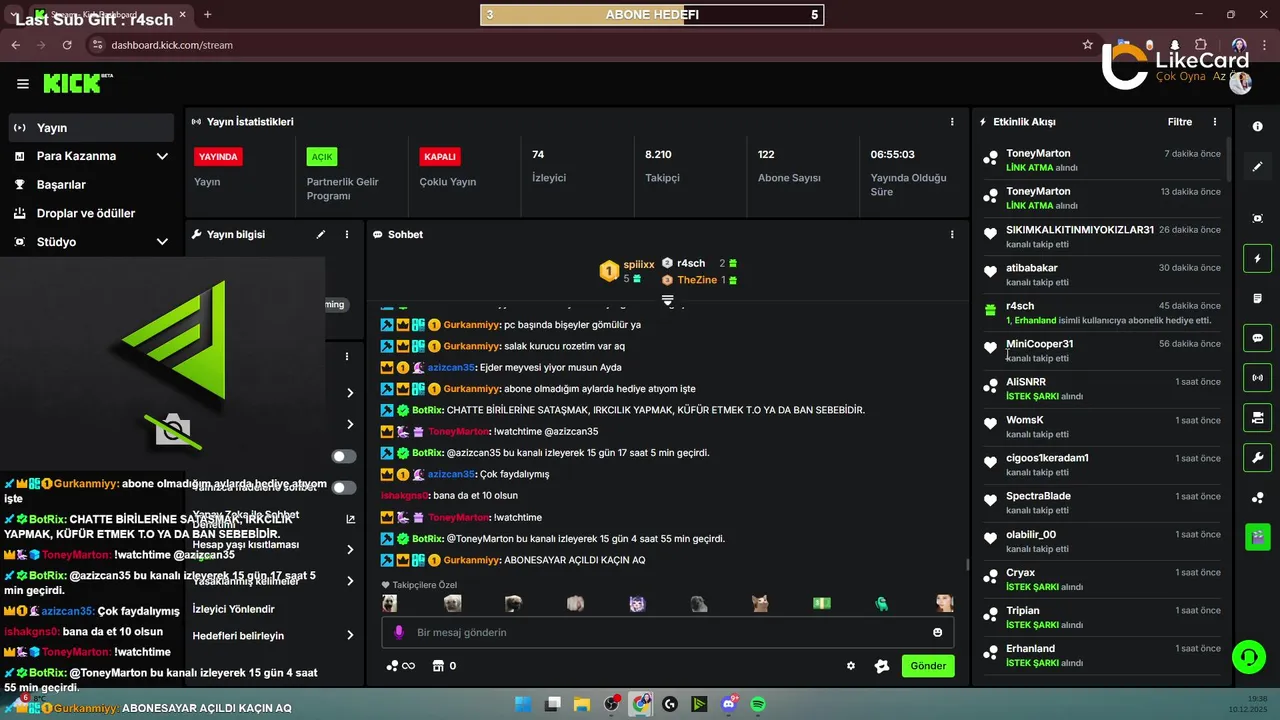The height and width of the screenshot is (720, 1280).
Task: Toggle the wrench stream info icon in sidebar
Action: (x=1257, y=457)
